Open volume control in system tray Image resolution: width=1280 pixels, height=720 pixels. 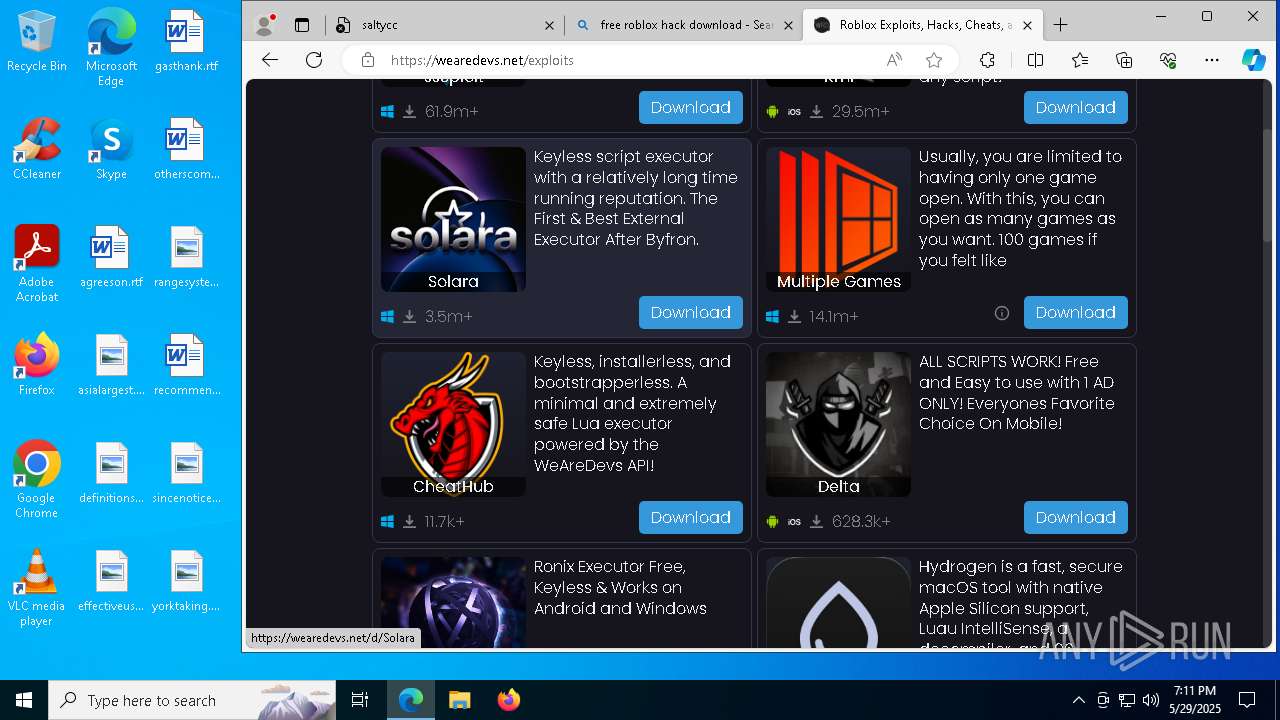[1151, 700]
